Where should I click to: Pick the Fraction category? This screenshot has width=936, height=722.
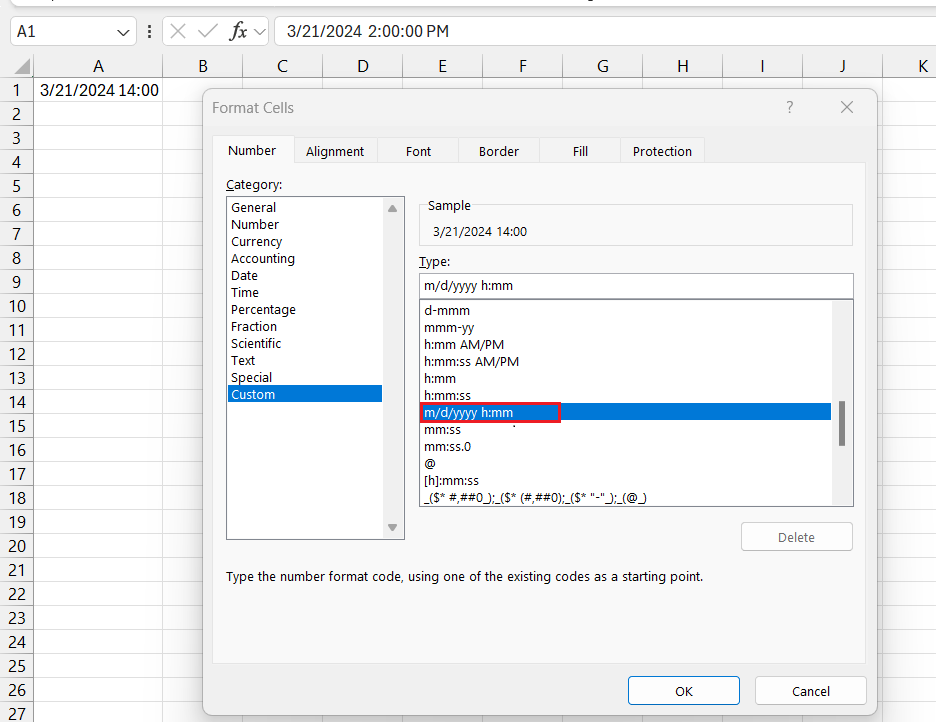point(305,326)
